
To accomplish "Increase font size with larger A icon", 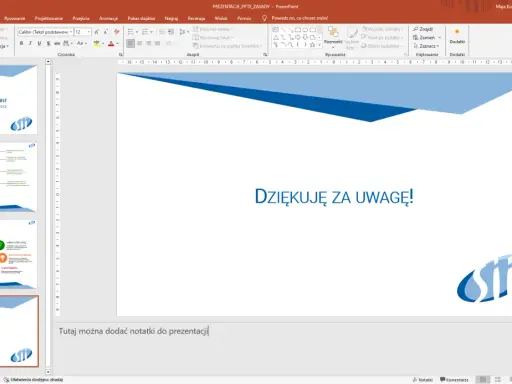I will 97,32.
